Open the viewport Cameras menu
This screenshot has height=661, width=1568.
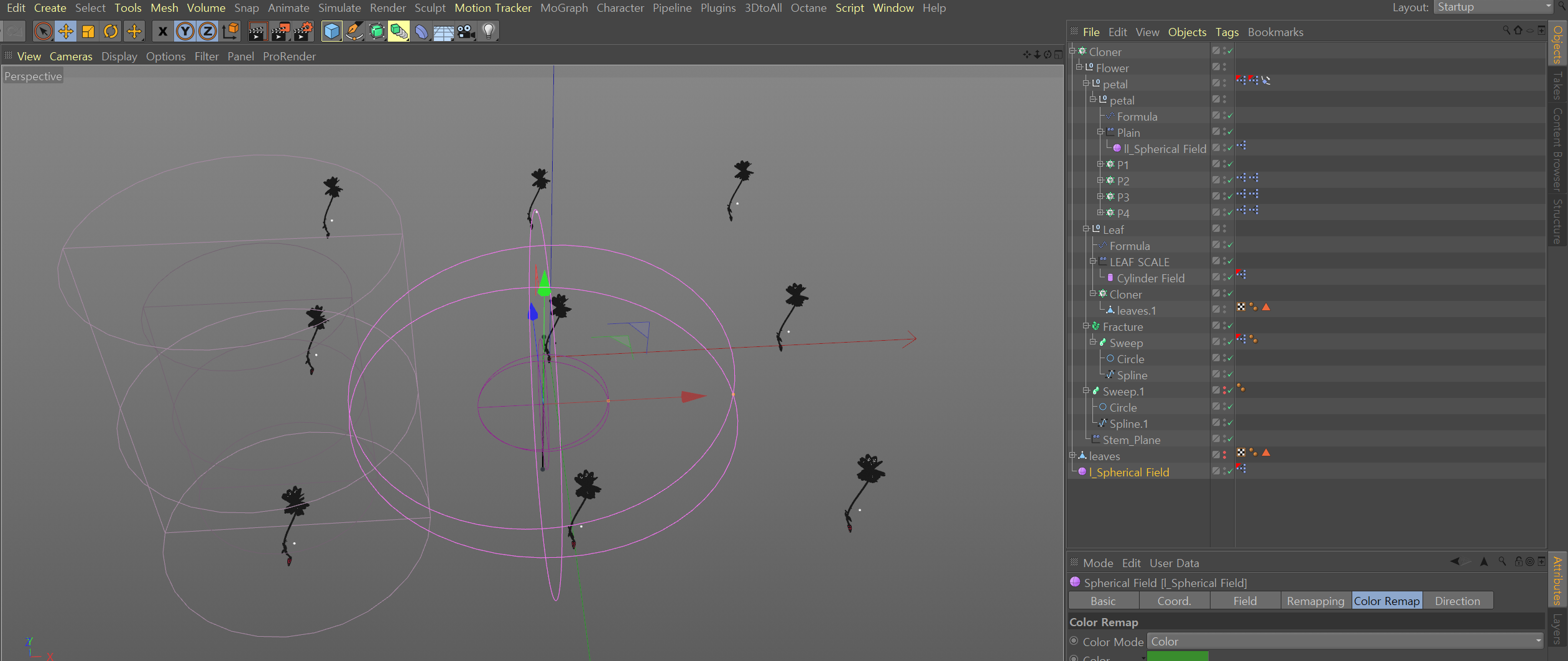pos(71,56)
